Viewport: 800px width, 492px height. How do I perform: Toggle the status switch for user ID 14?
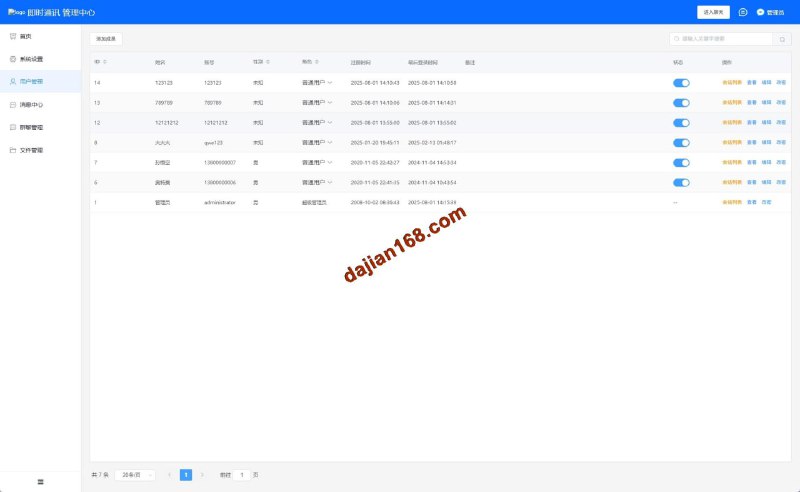pos(681,82)
